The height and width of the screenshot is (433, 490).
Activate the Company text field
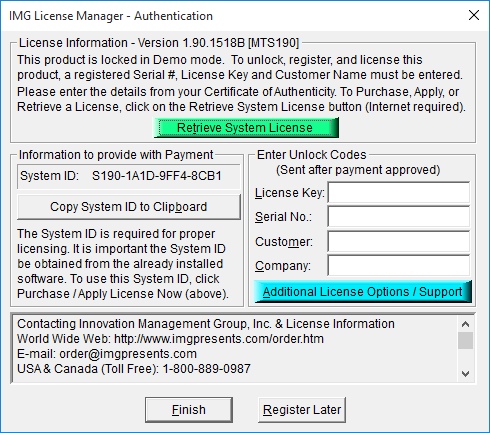click(x=399, y=266)
